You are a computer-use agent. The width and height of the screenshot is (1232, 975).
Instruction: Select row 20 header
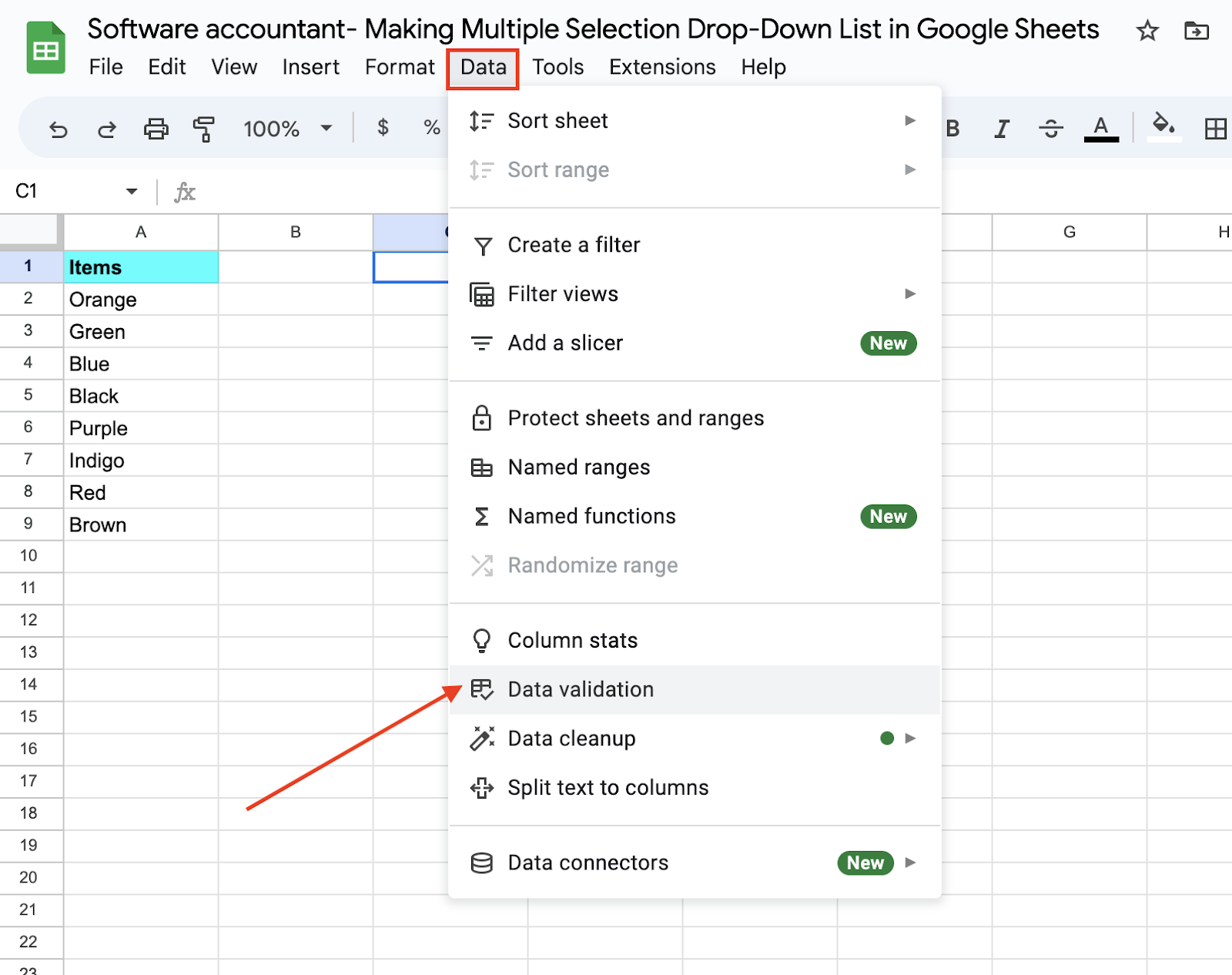[31, 878]
